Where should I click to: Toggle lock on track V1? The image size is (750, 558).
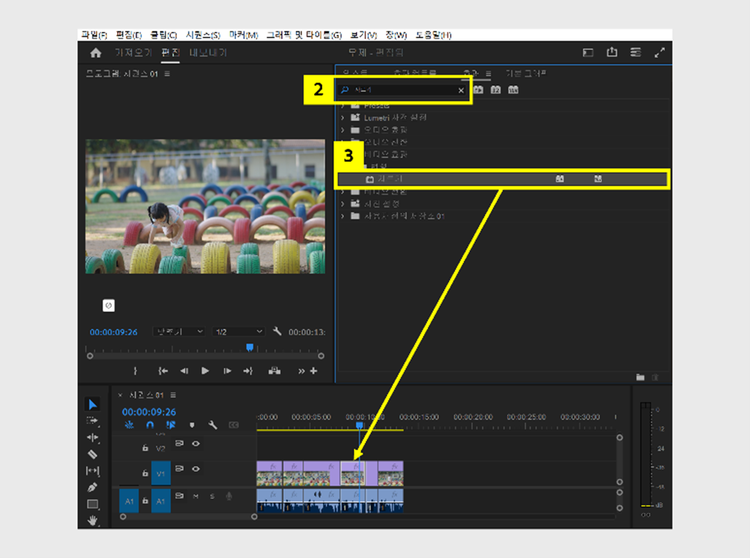pos(145,473)
